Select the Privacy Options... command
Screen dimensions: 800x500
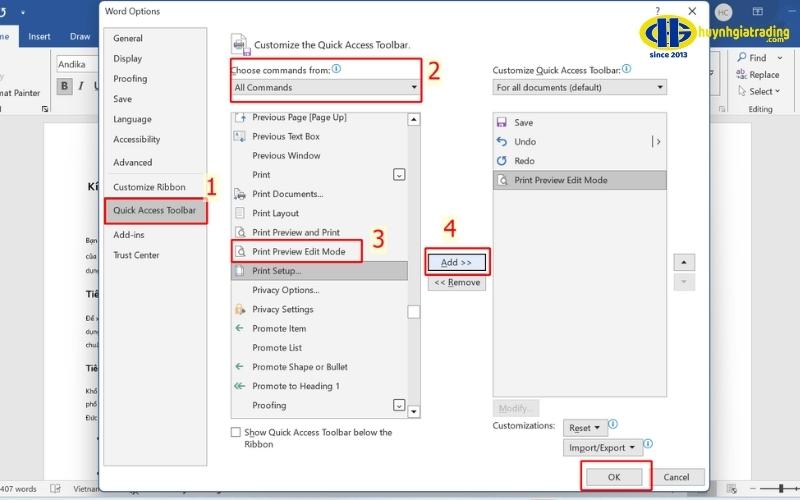click(286, 290)
